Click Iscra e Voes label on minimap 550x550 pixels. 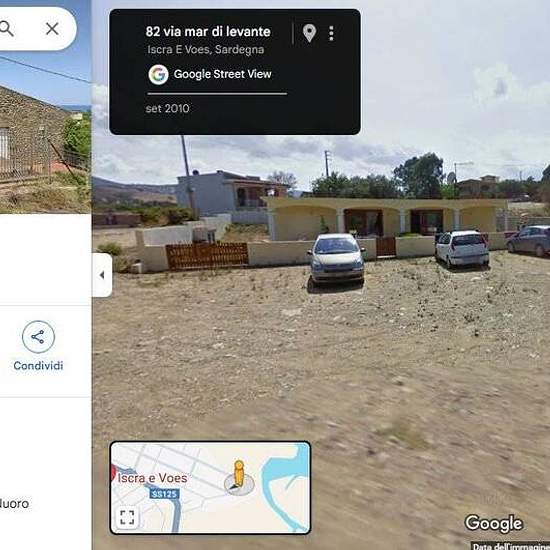pos(152,478)
